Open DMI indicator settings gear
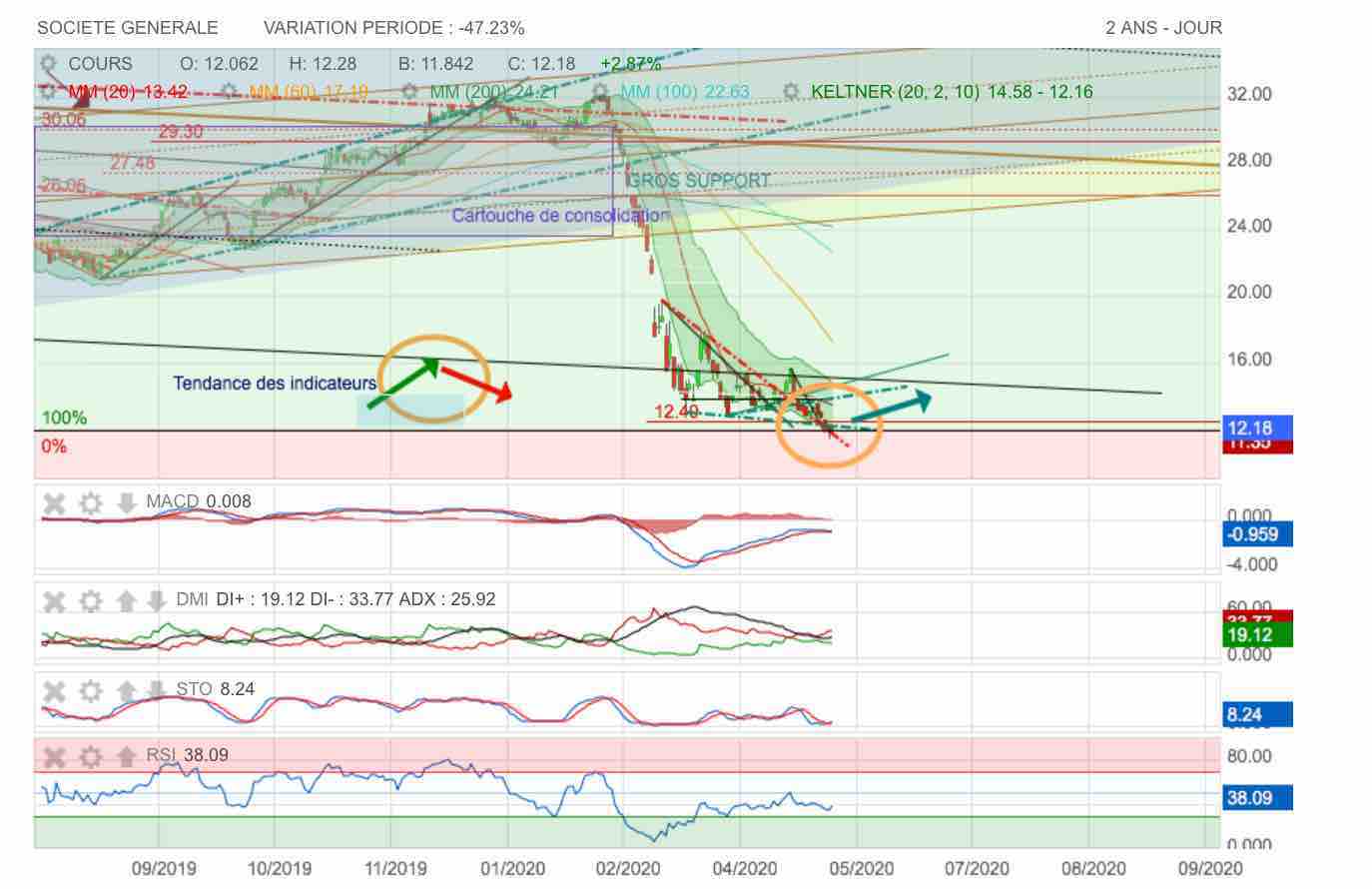The image size is (1372, 889). 91,600
